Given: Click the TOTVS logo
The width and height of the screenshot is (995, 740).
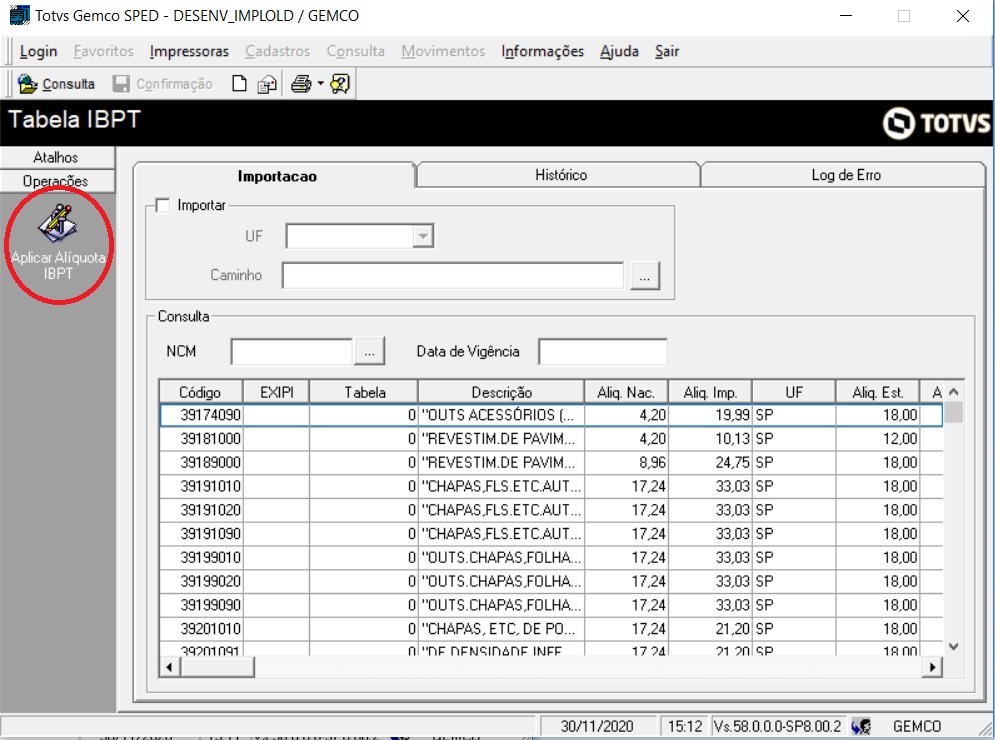Looking at the screenshot, I should [936, 123].
